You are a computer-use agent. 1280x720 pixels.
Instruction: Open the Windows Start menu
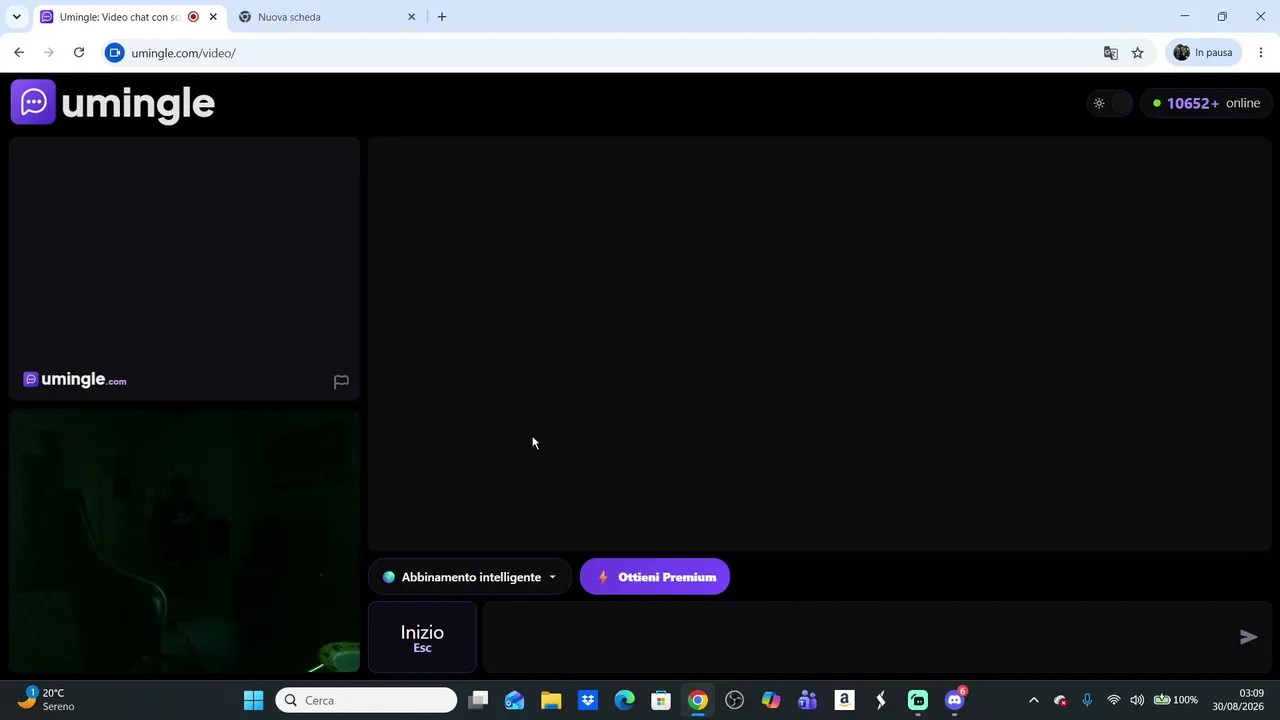pos(254,700)
